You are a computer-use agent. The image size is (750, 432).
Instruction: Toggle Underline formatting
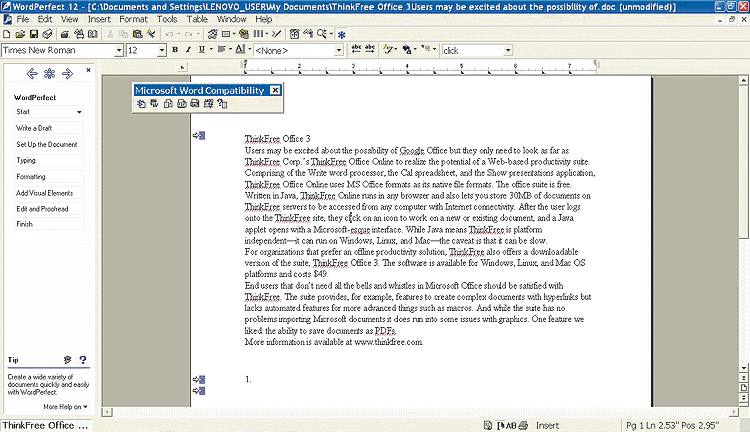[202, 50]
